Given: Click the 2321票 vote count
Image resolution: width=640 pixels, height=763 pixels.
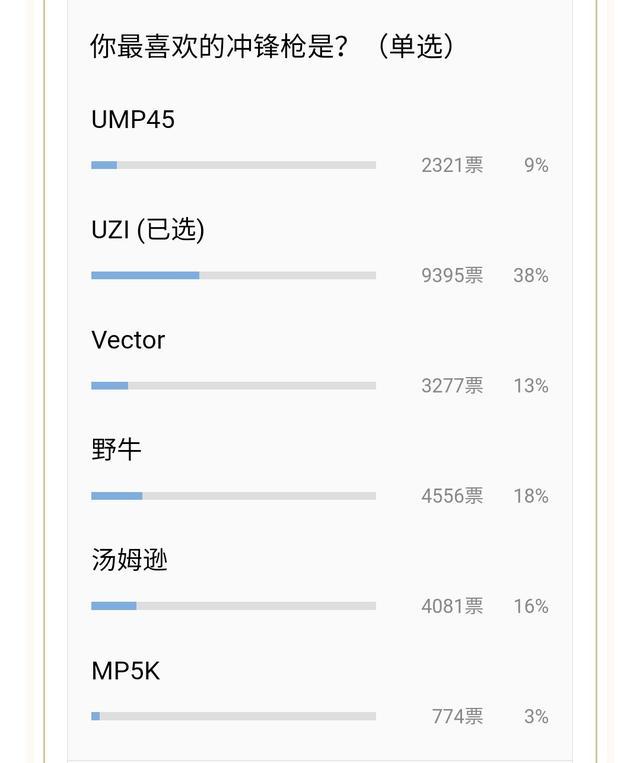Looking at the screenshot, I should [453, 165].
